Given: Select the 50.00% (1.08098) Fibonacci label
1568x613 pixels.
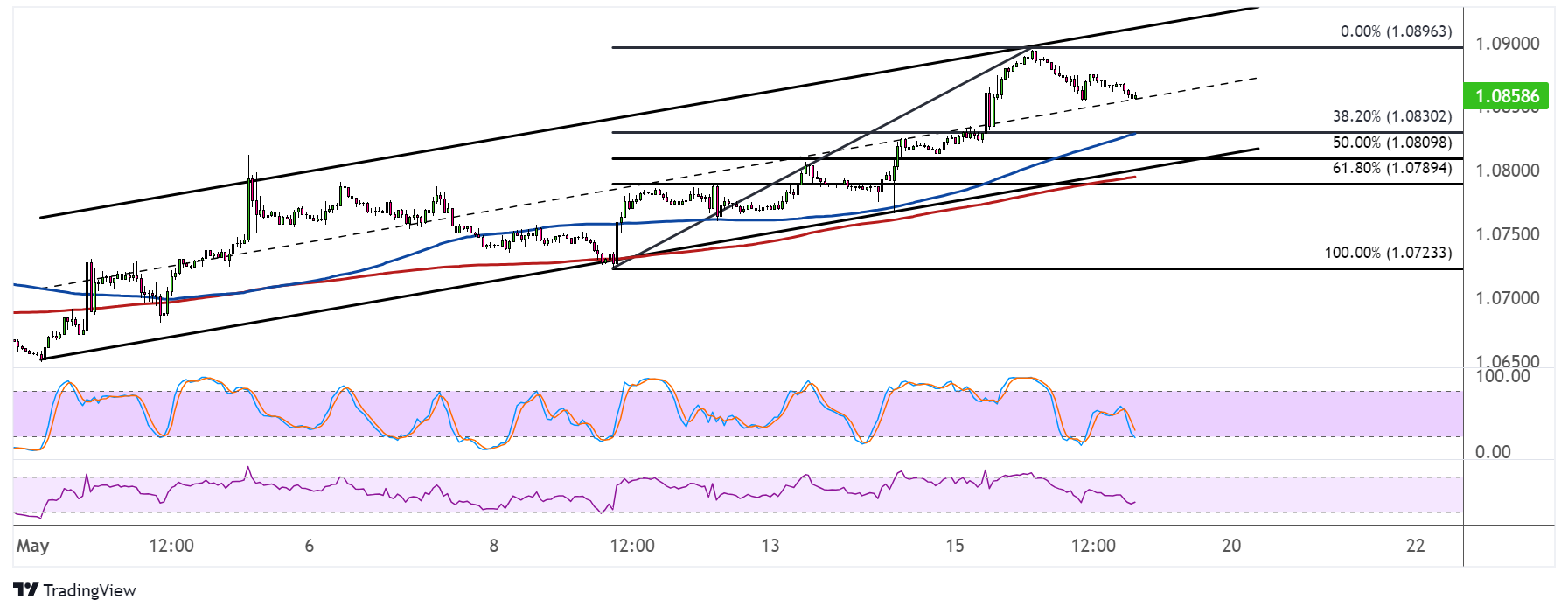Looking at the screenshot, I should [1392, 143].
